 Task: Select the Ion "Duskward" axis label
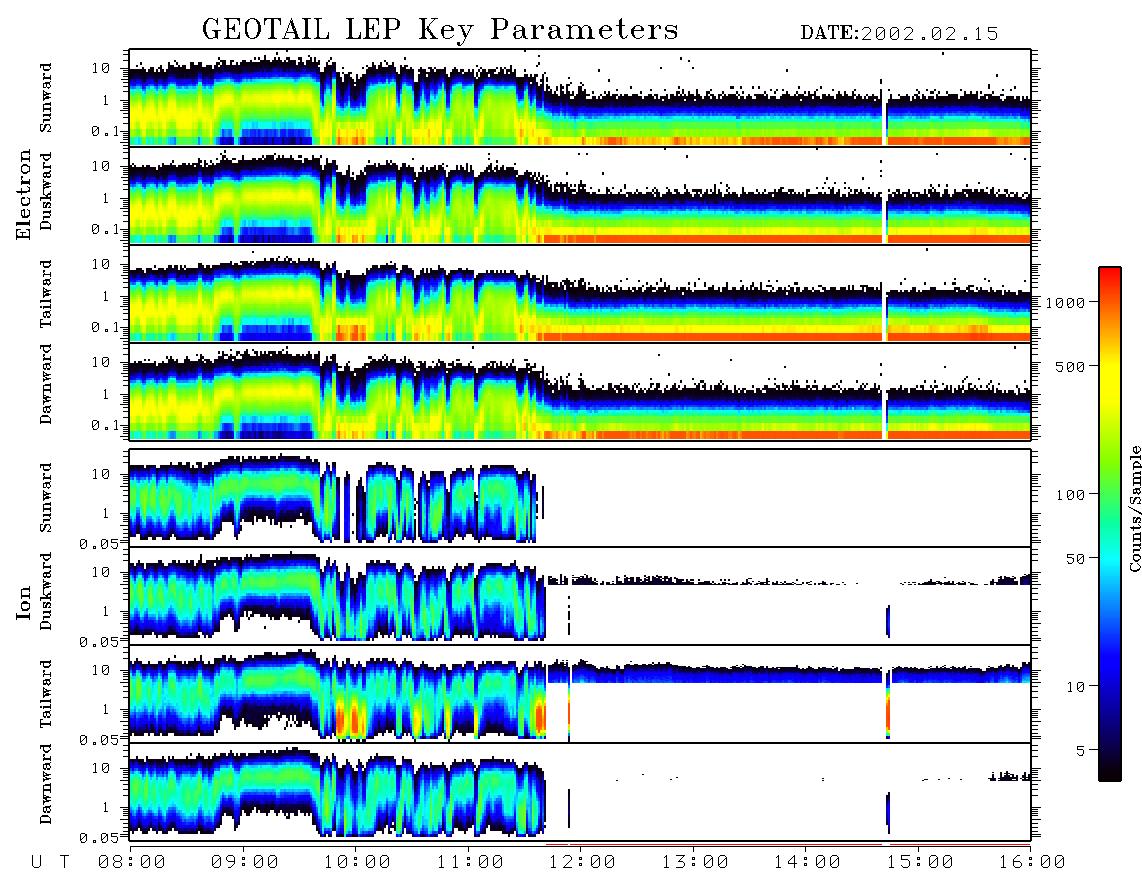pyautogui.click(x=46, y=591)
